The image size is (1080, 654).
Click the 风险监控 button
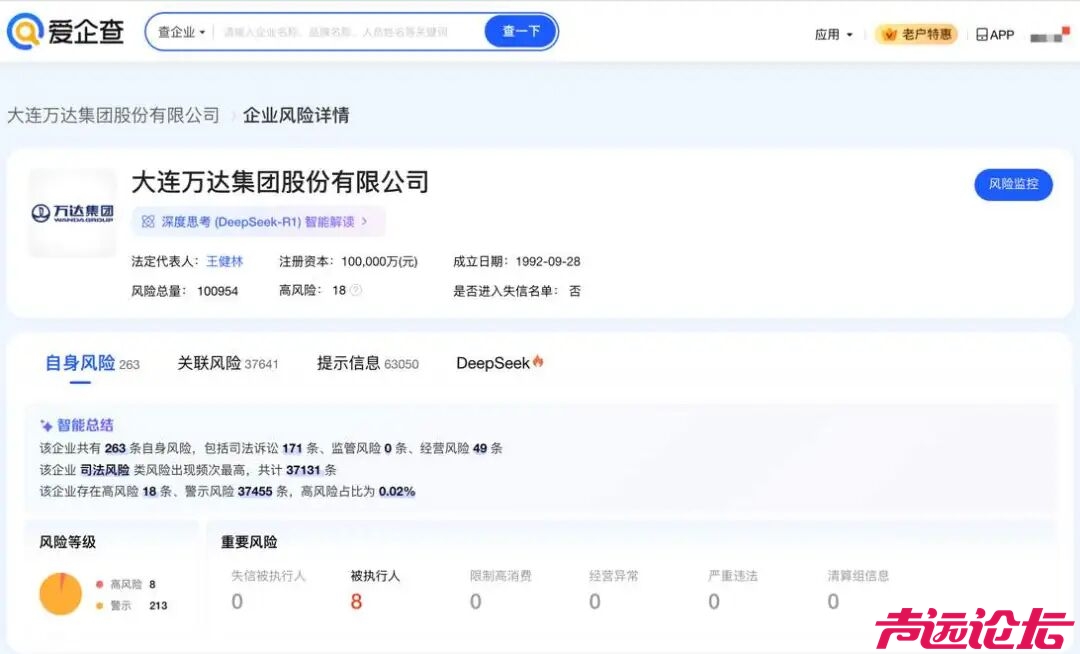1013,184
